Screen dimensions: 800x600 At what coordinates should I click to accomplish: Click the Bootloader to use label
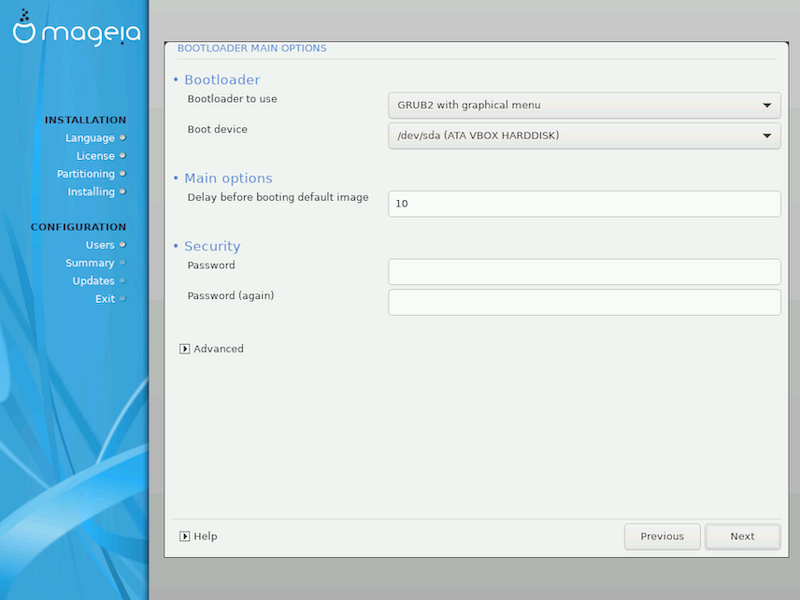pyautogui.click(x=232, y=99)
